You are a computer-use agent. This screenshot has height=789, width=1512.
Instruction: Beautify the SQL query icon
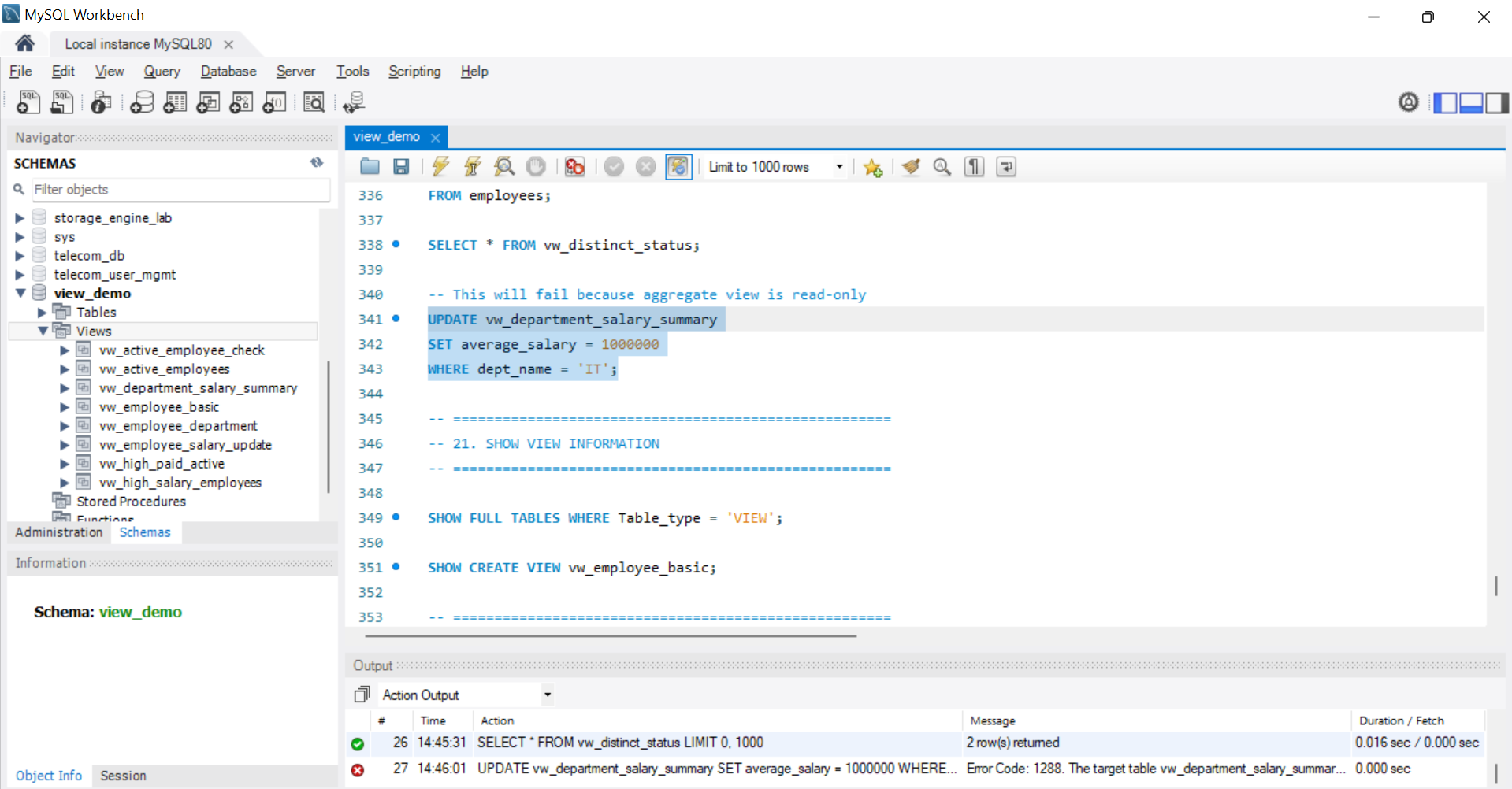(911, 167)
